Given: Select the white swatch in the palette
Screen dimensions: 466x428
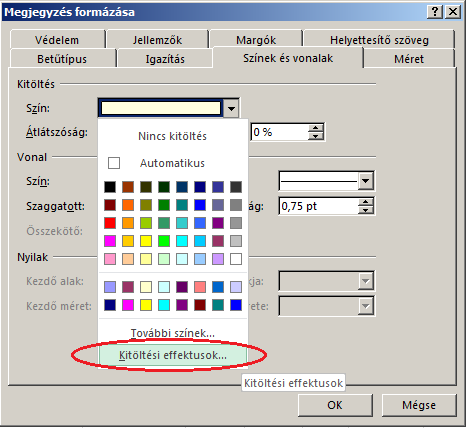Looking at the screenshot, I should click(236, 259).
